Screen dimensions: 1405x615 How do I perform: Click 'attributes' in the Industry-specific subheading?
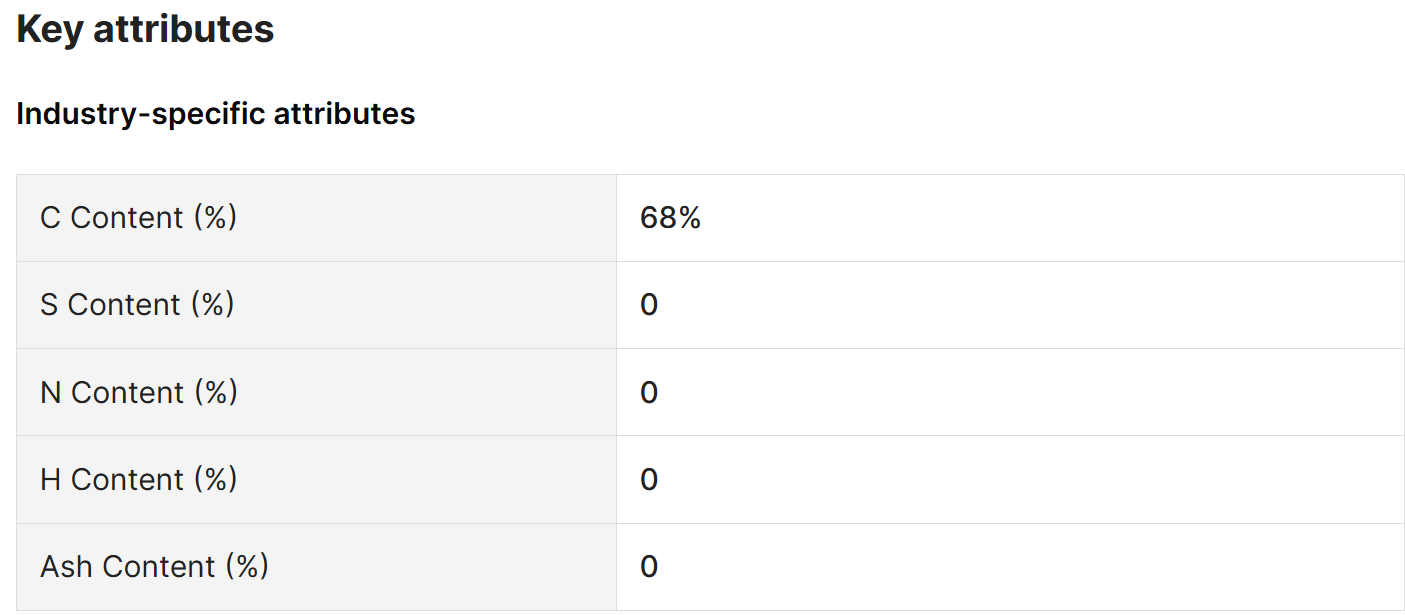[345, 114]
